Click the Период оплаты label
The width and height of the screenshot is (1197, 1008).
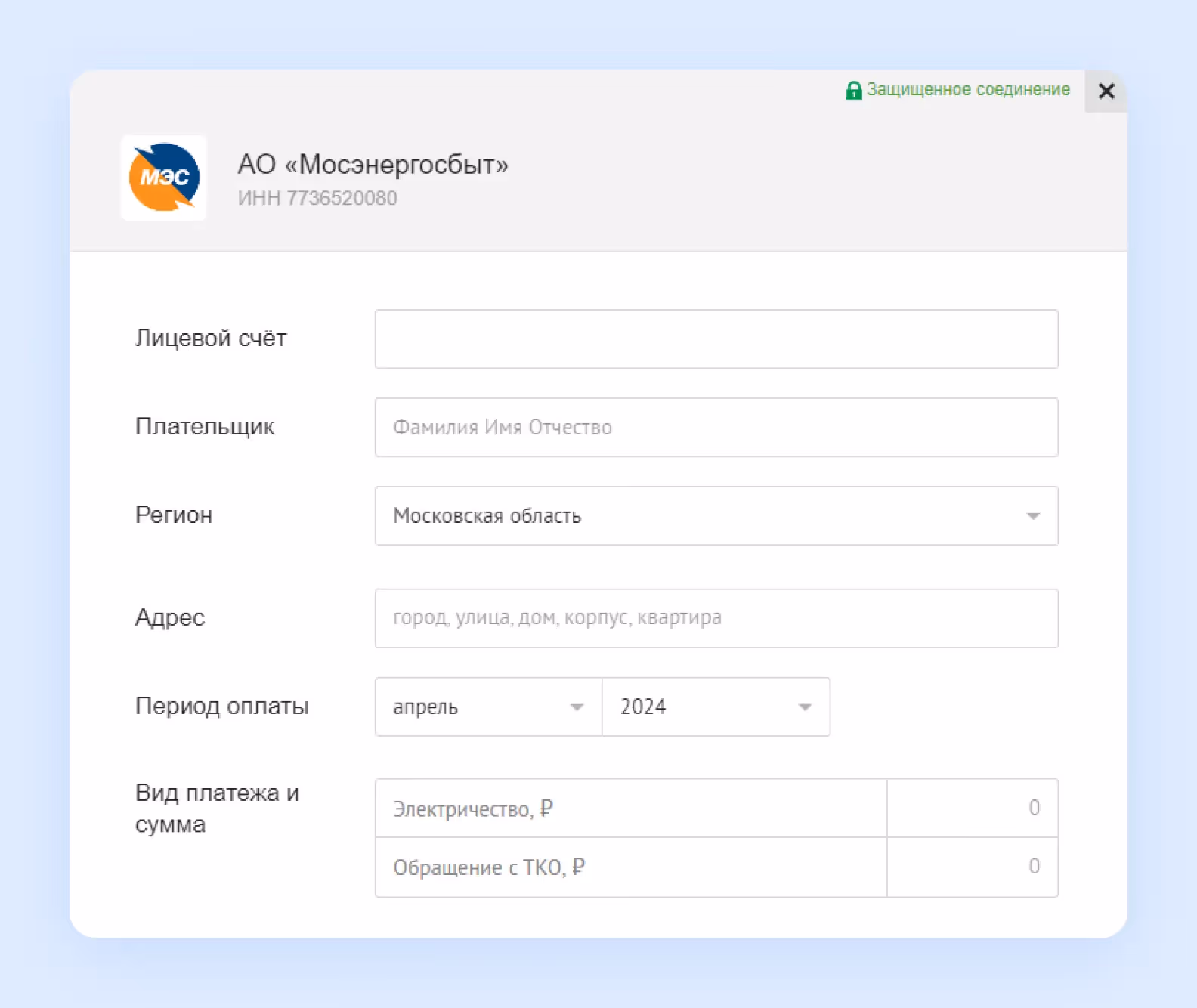point(222,706)
